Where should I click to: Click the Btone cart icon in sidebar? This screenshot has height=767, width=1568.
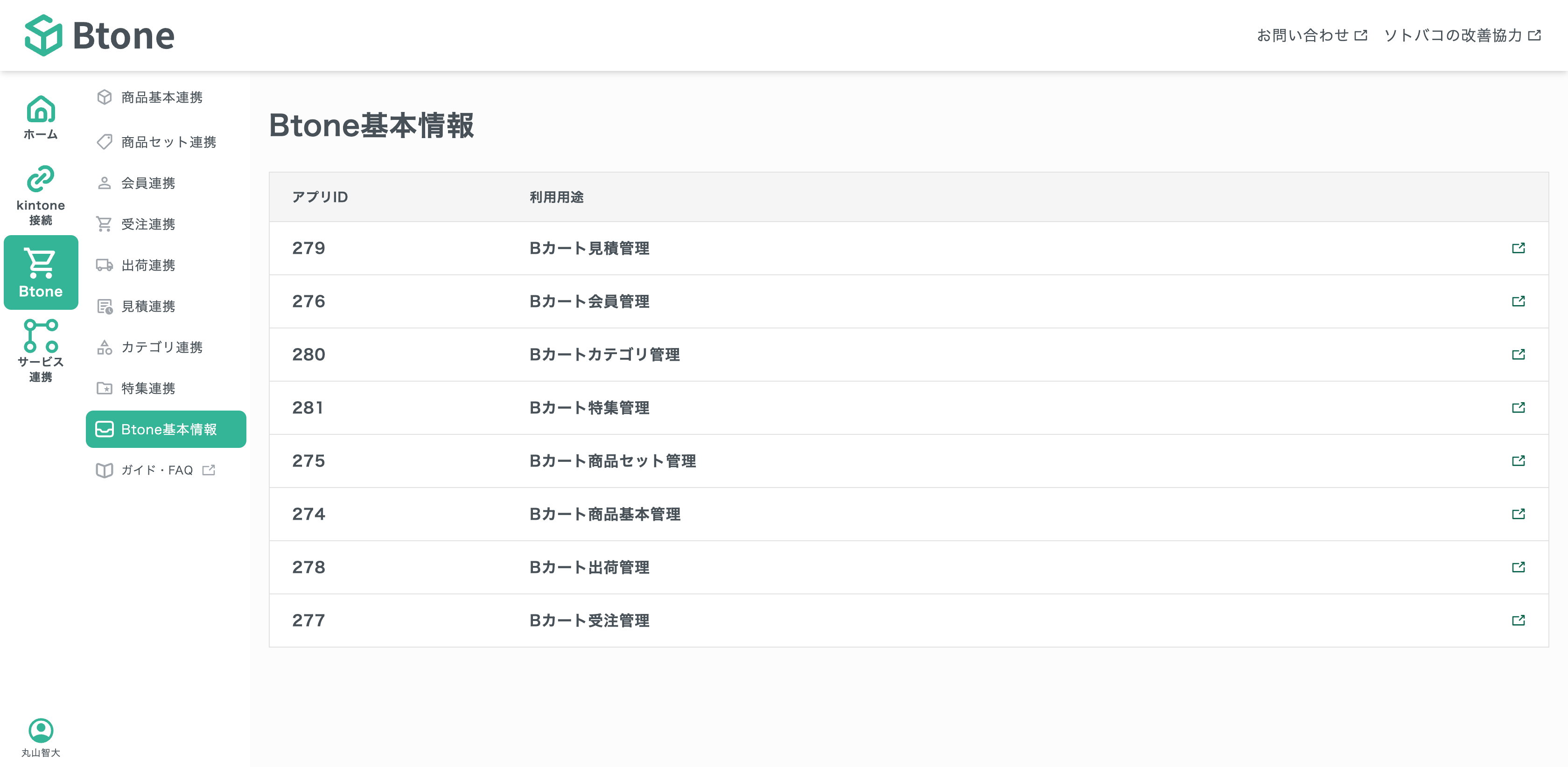[x=40, y=272]
